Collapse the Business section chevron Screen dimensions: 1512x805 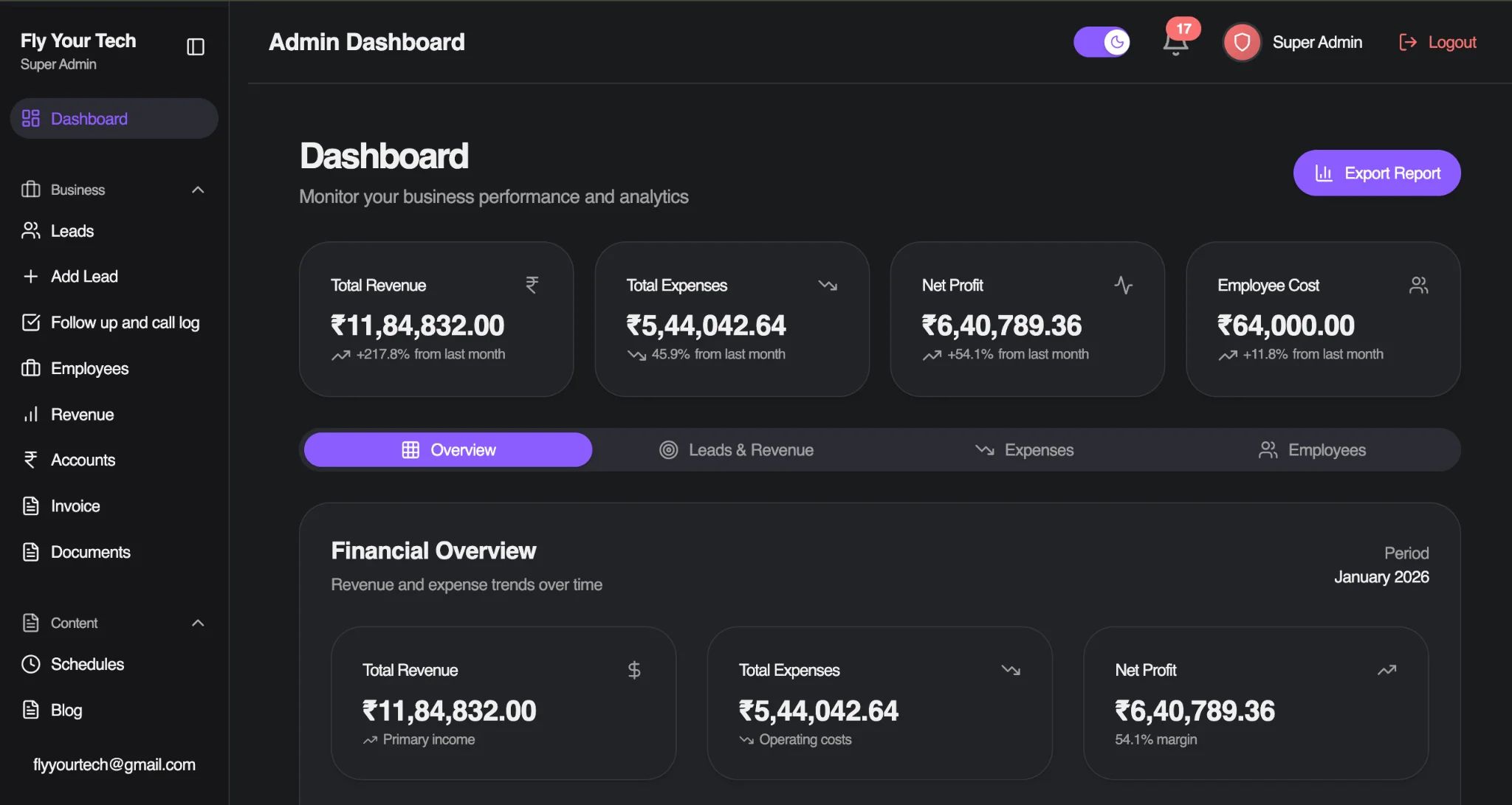click(197, 190)
